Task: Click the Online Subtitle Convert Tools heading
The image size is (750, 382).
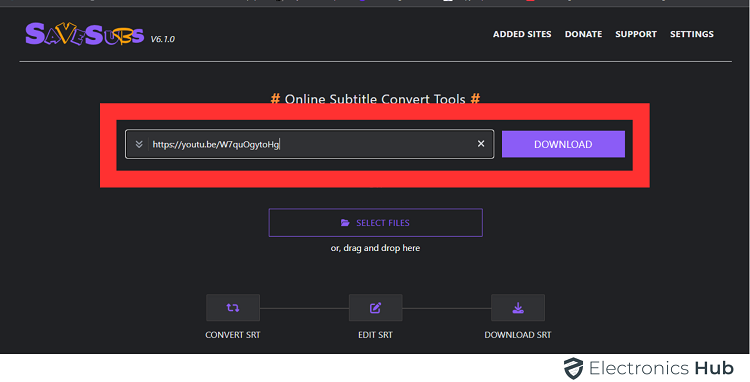Action: pyautogui.click(x=375, y=99)
